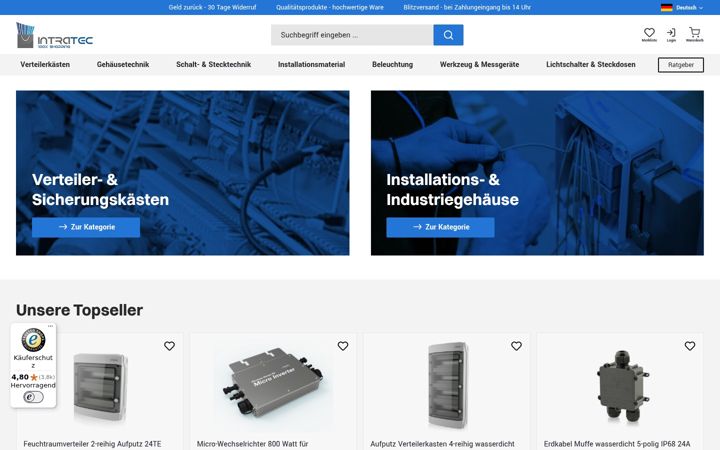Open the wishlist heart icon in header
This screenshot has height=450, width=720.
tap(649, 34)
